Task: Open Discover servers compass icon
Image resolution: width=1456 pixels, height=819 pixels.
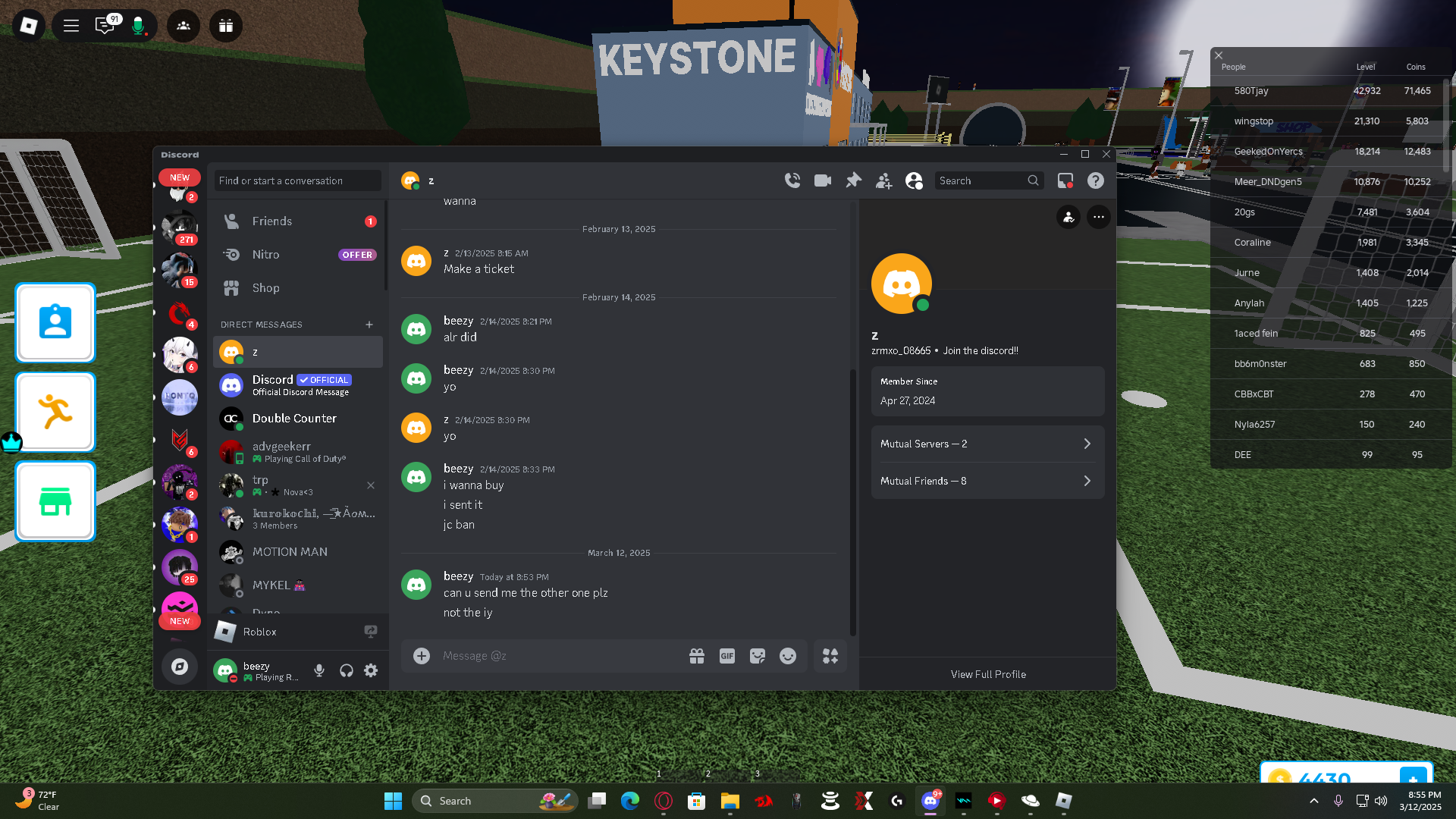Action: (180, 667)
